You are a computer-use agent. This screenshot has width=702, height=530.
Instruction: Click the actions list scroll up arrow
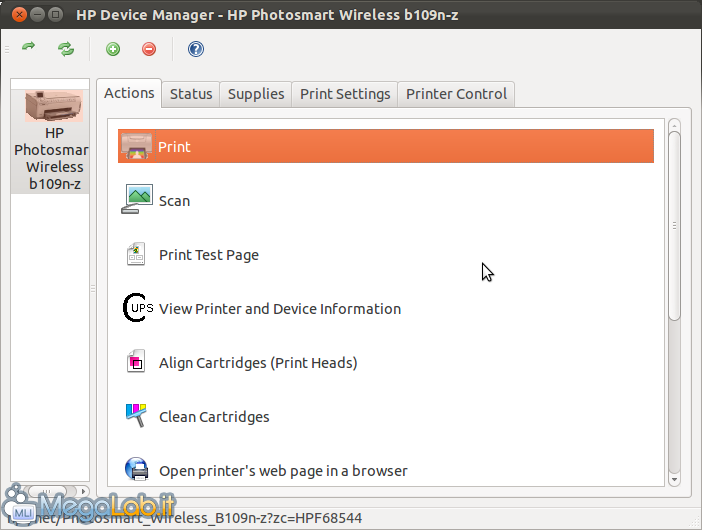674,124
